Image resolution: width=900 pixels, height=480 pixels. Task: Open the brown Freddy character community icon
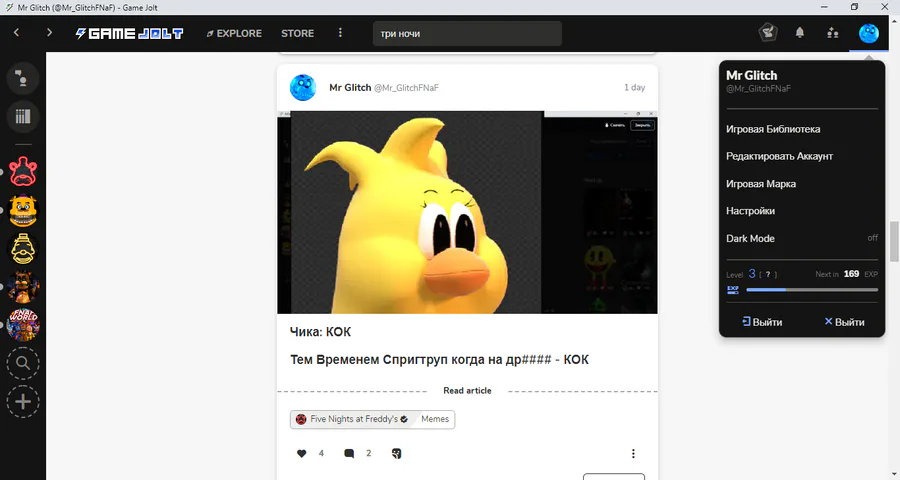(x=23, y=287)
